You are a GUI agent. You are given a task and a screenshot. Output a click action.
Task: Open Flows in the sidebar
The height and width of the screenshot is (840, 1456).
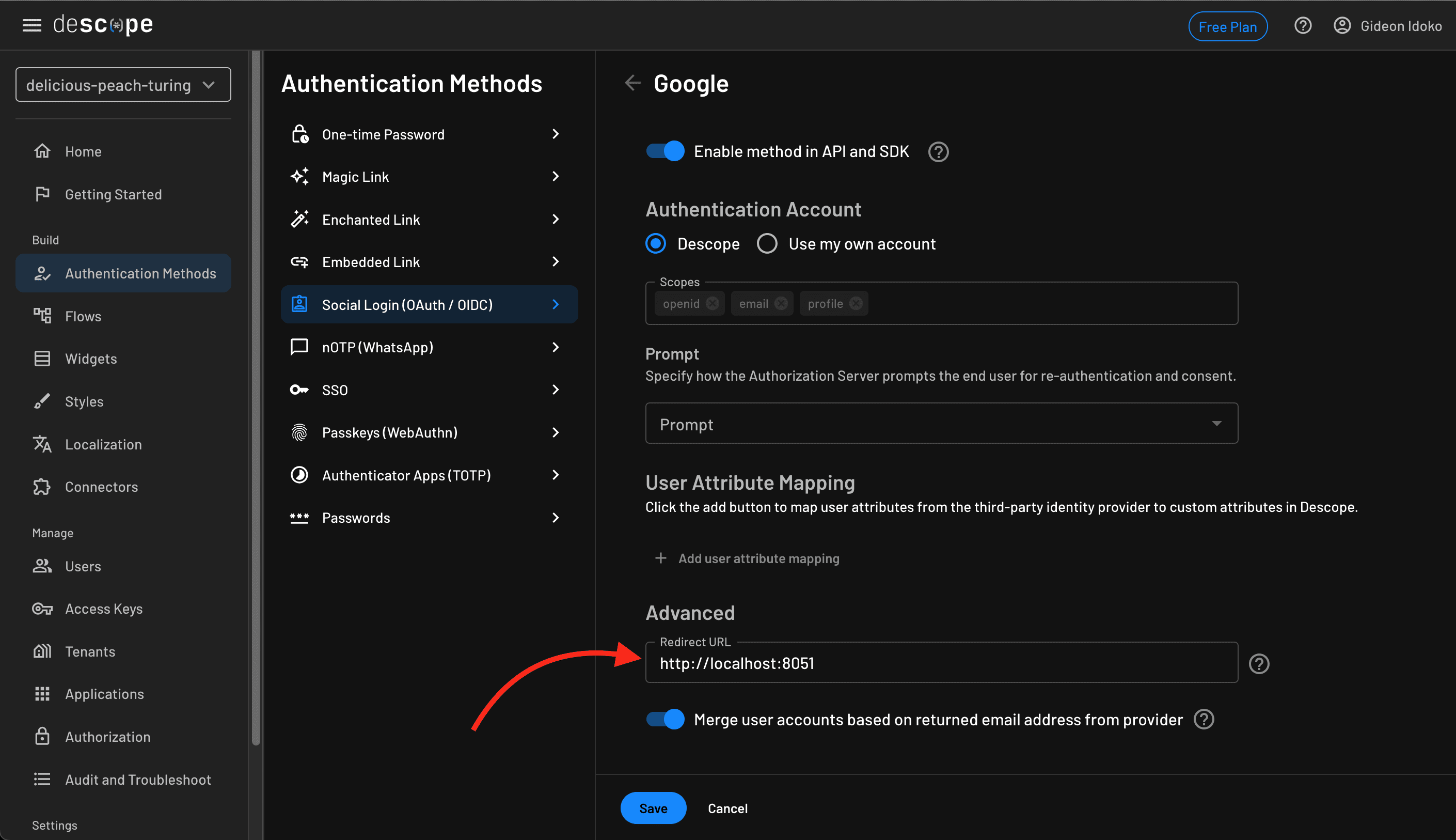(123, 316)
